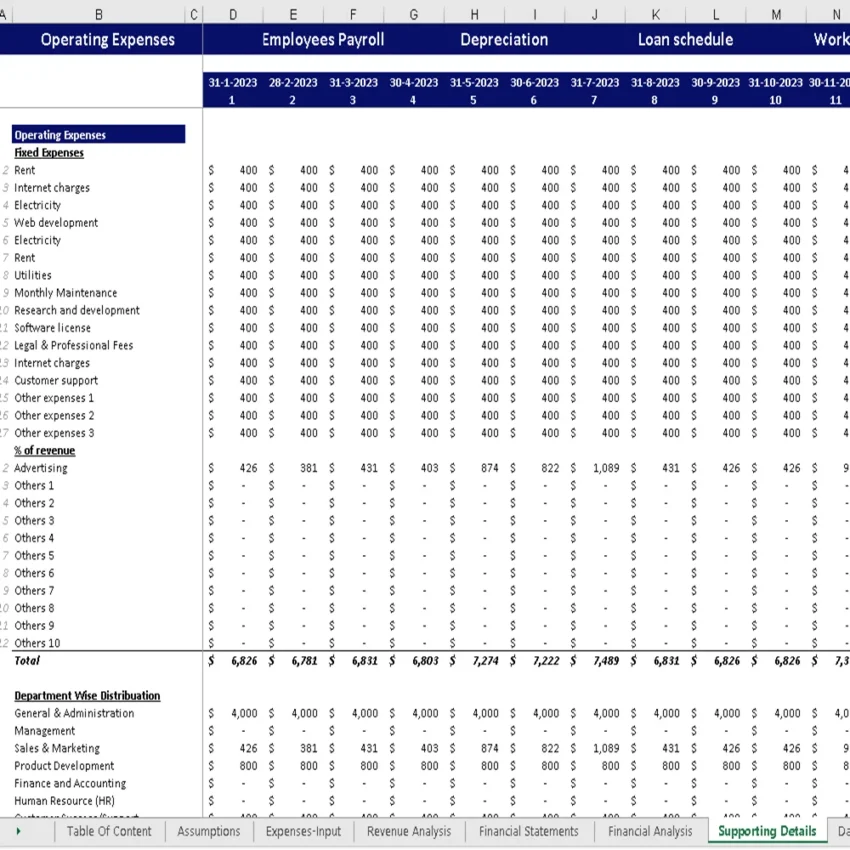Switch to the Financial Statements tab
The height and width of the screenshot is (850, 850).
point(528,831)
